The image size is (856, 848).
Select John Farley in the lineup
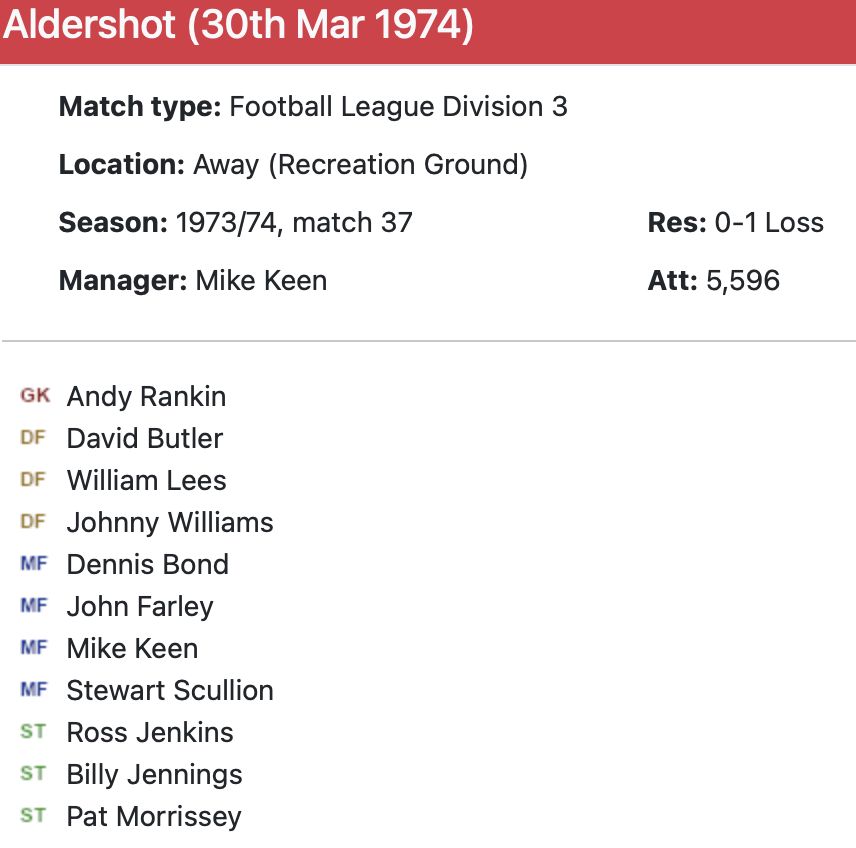click(x=140, y=607)
